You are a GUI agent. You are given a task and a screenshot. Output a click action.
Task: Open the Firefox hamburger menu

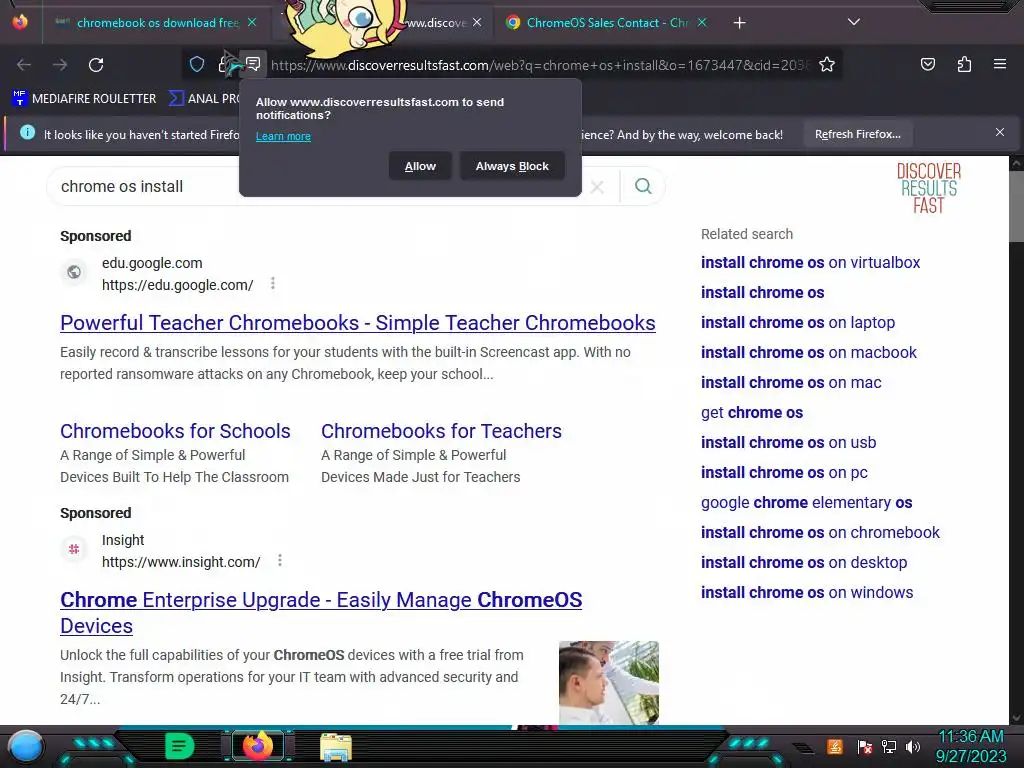[1000, 64]
